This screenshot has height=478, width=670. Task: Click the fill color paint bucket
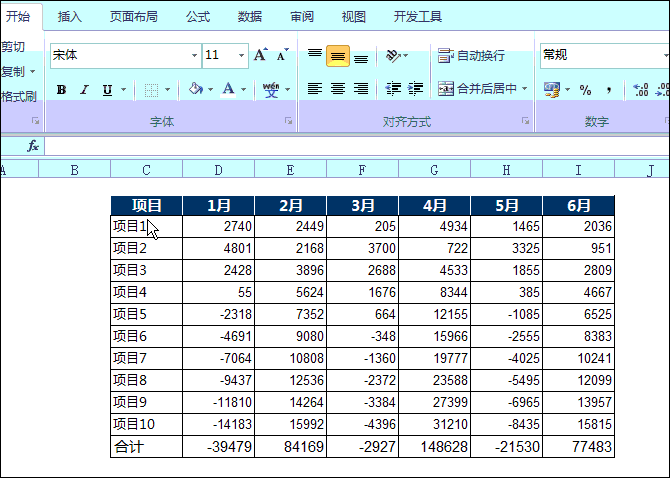coord(196,90)
